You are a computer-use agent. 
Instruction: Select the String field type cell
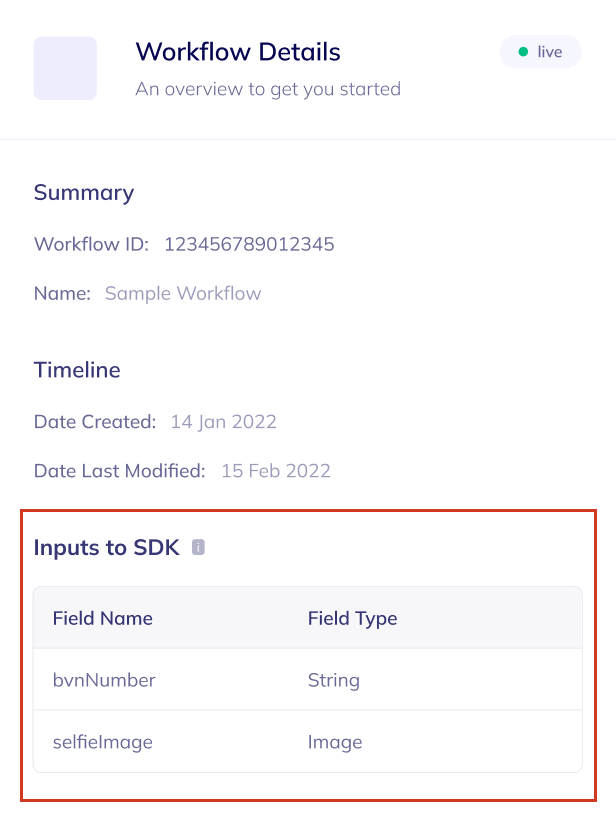click(x=334, y=680)
